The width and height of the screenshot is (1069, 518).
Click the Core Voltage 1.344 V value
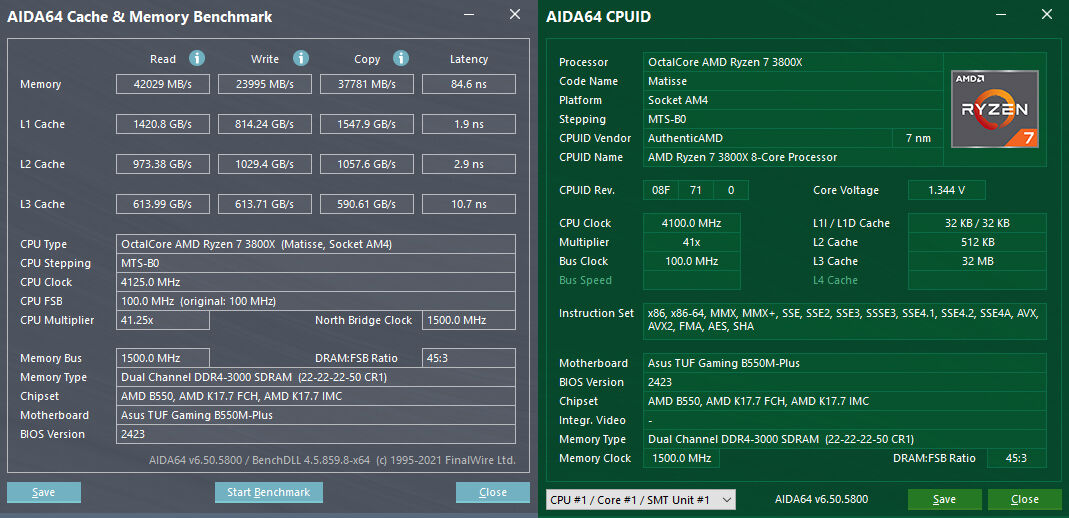tap(946, 190)
